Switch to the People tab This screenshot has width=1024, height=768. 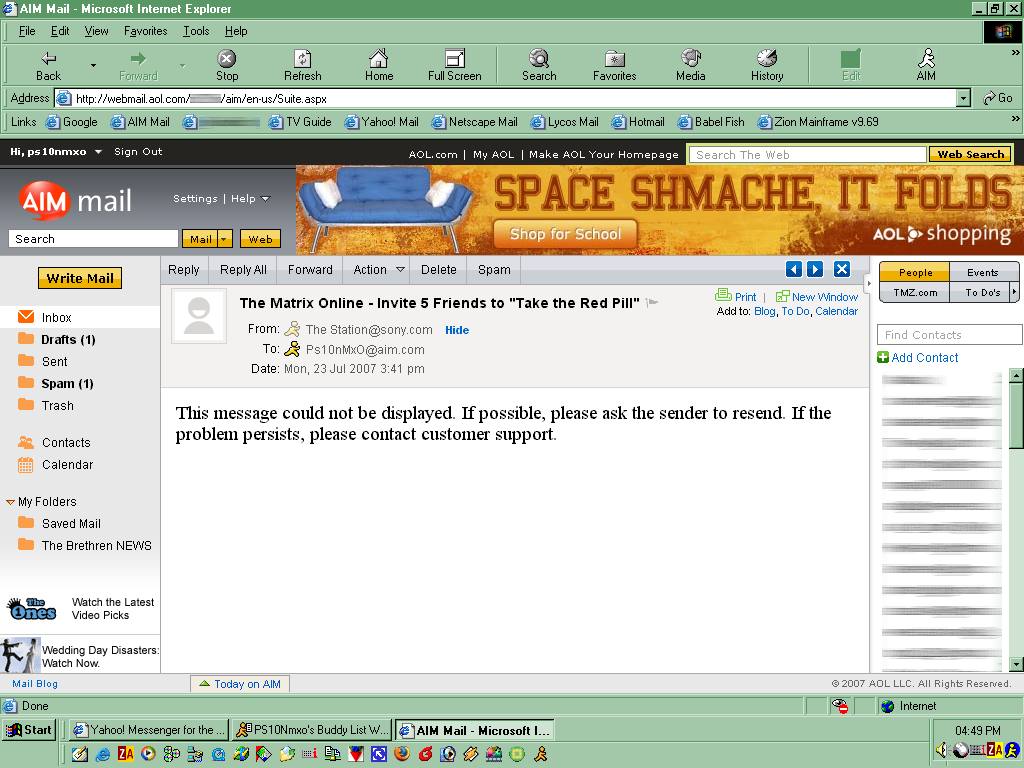coord(915,272)
